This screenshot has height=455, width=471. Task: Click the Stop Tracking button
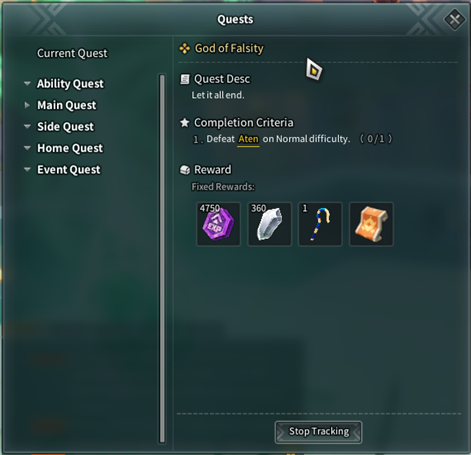click(319, 432)
